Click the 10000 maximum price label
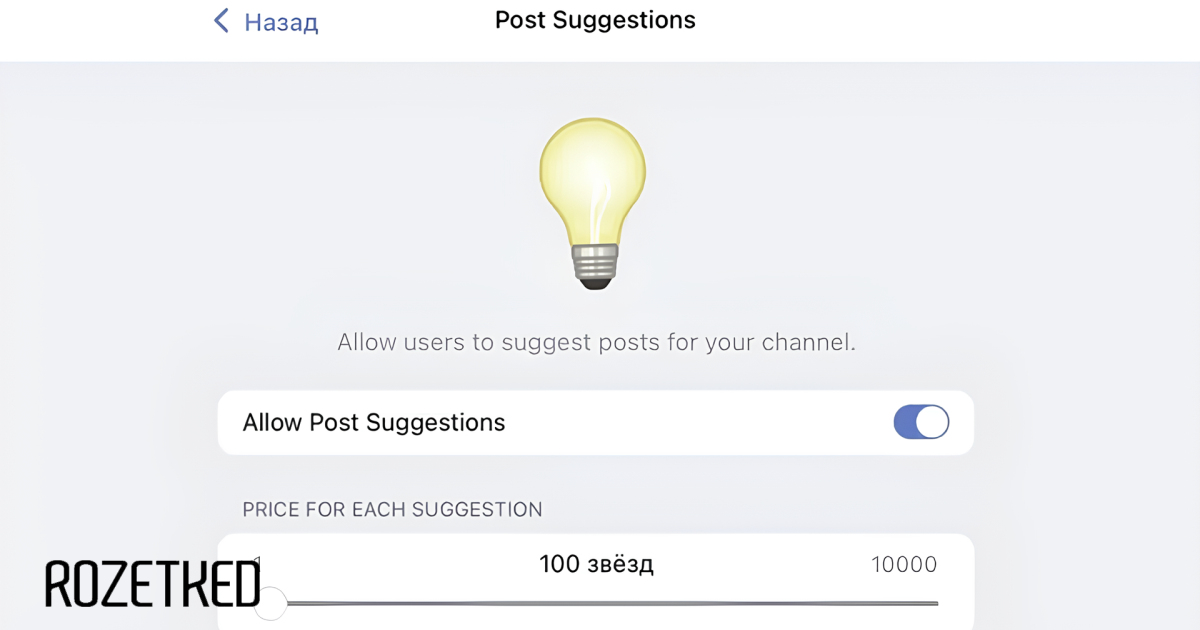The width and height of the screenshot is (1200, 630). coord(904,565)
